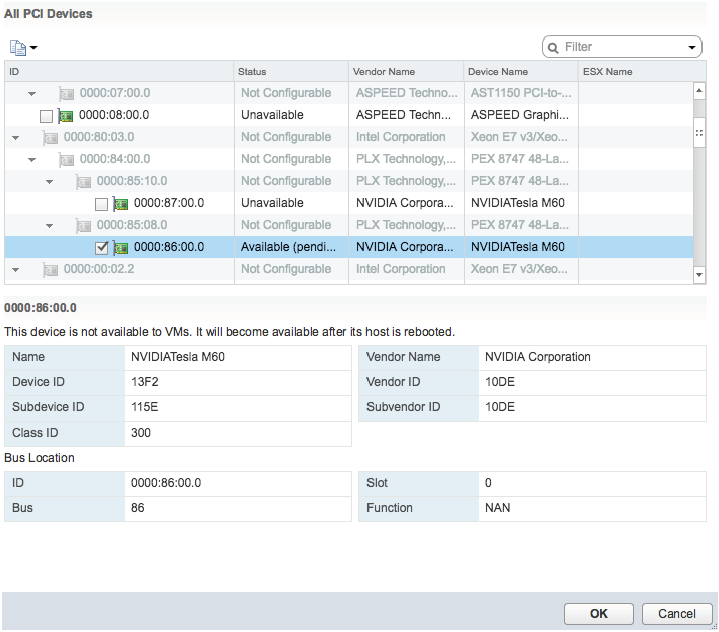This screenshot has width=719, height=632.
Task: Click 'ASPEED Graphi...' device name cell
Action: [x=520, y=115]
